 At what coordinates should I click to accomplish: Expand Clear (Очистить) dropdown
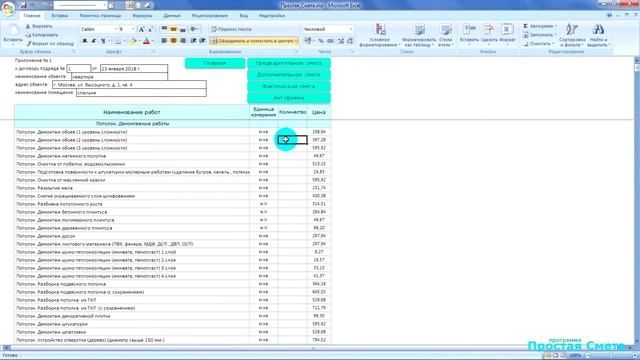tap(553, 43)
